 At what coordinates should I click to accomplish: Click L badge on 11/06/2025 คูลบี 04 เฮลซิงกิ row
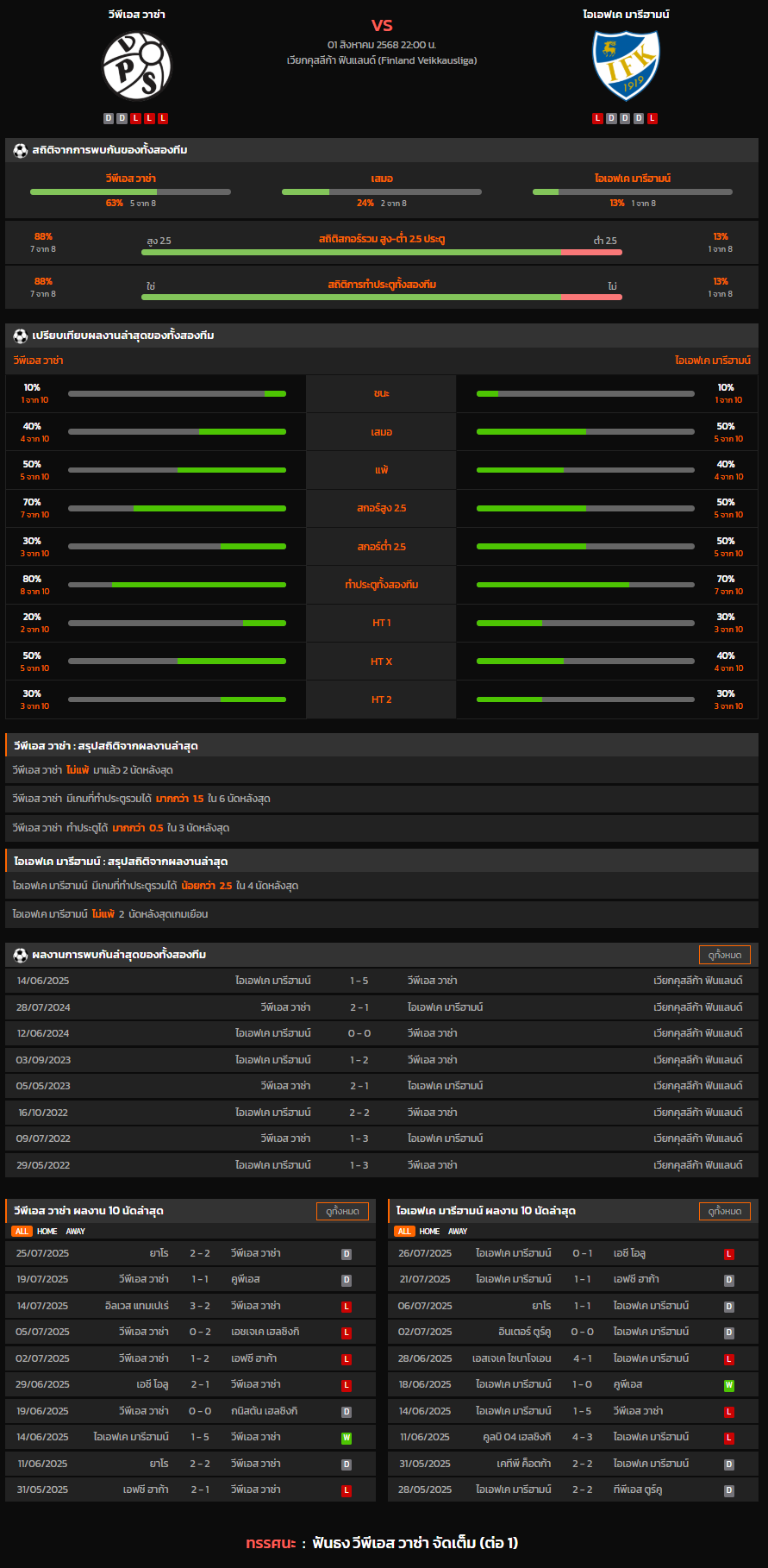tap(729, 1439)
